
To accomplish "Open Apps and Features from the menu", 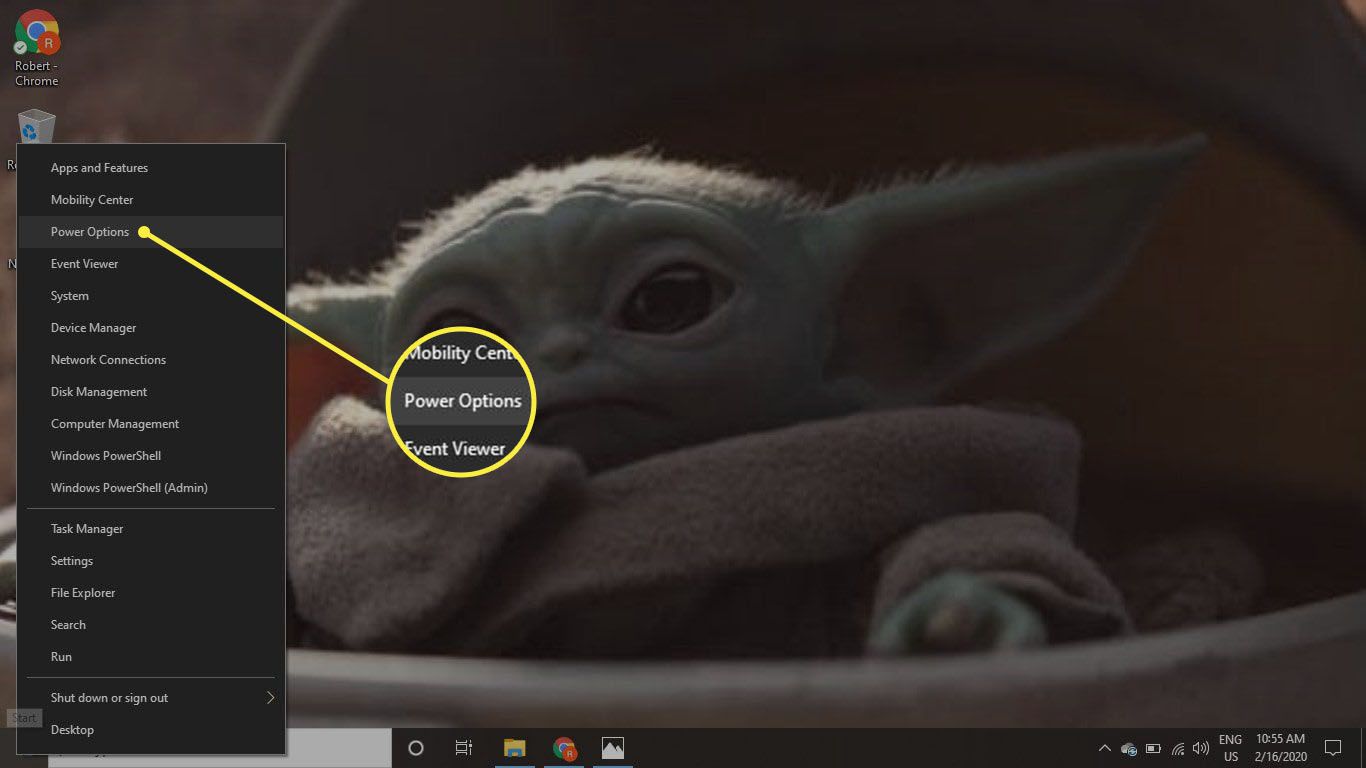I will coord(151,168).
